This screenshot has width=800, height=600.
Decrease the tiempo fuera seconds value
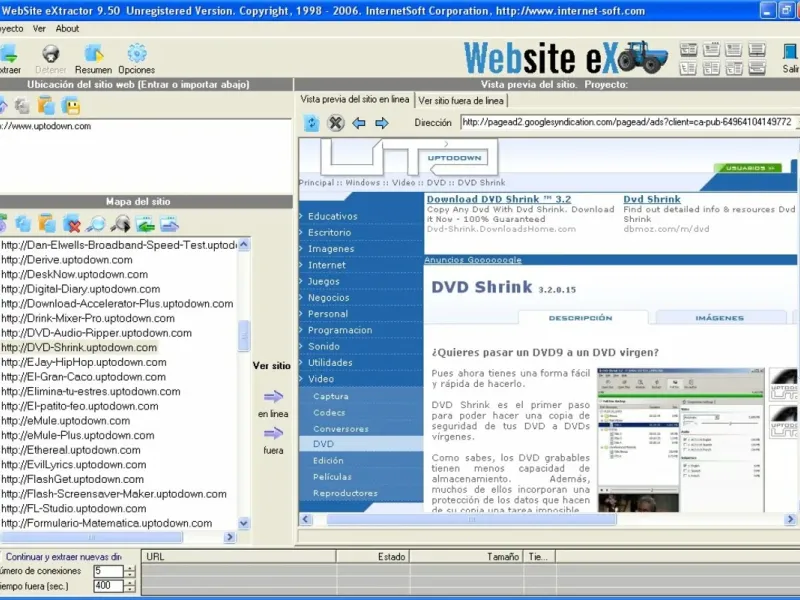[x=130, y=589]
